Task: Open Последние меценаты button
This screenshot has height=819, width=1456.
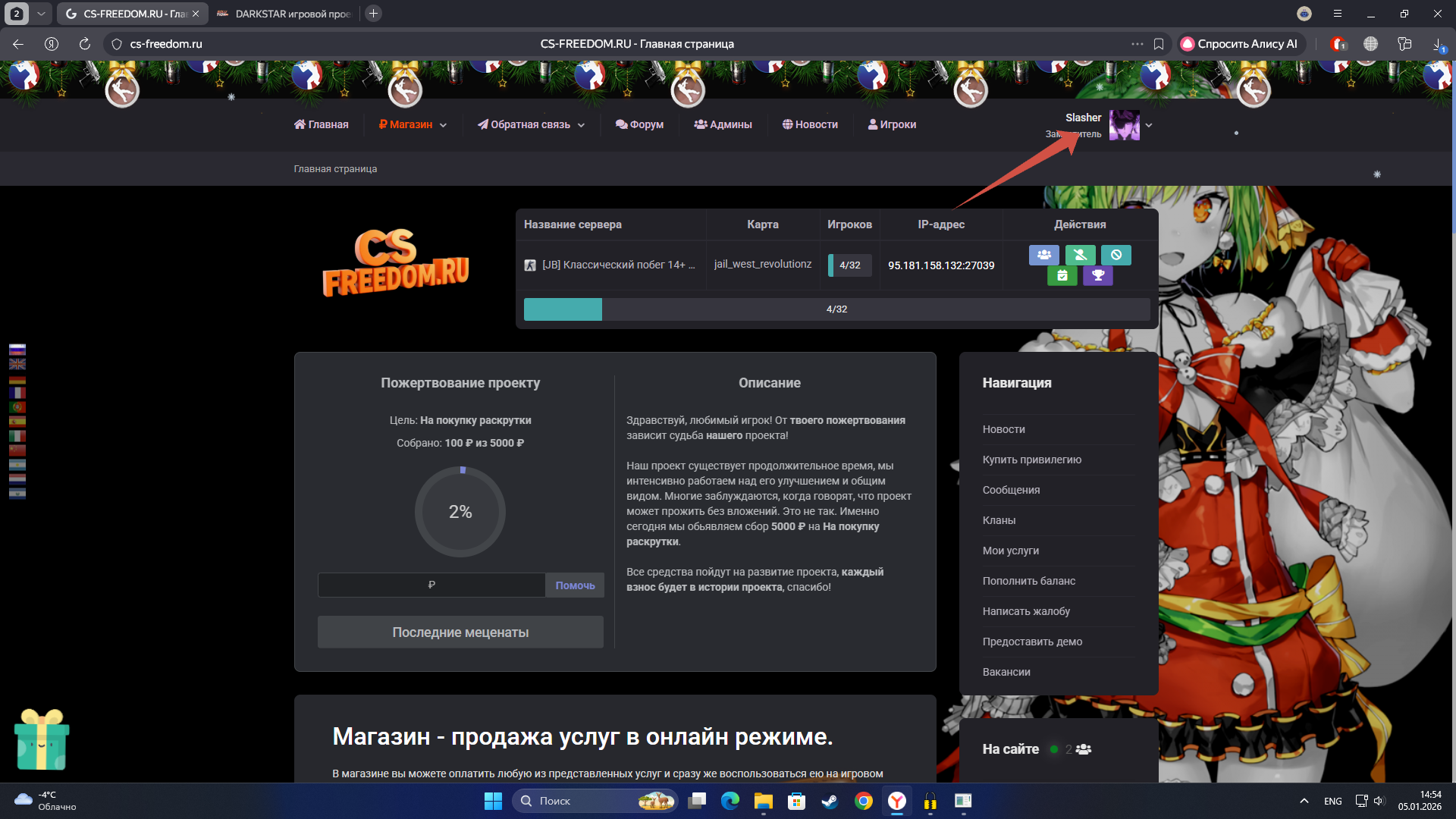Action: coord(460,632)
